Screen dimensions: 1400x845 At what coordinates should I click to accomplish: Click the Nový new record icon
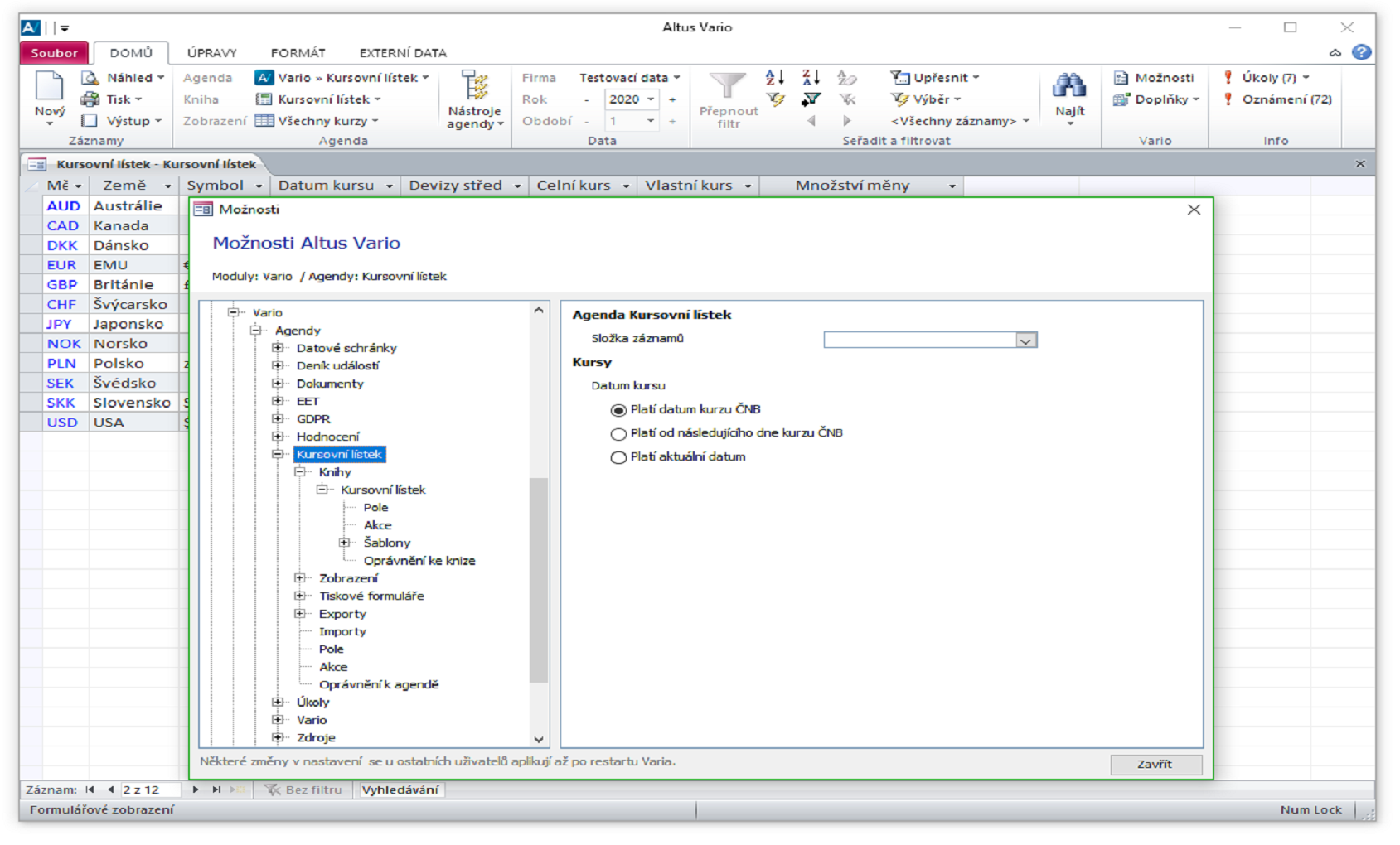49,86
